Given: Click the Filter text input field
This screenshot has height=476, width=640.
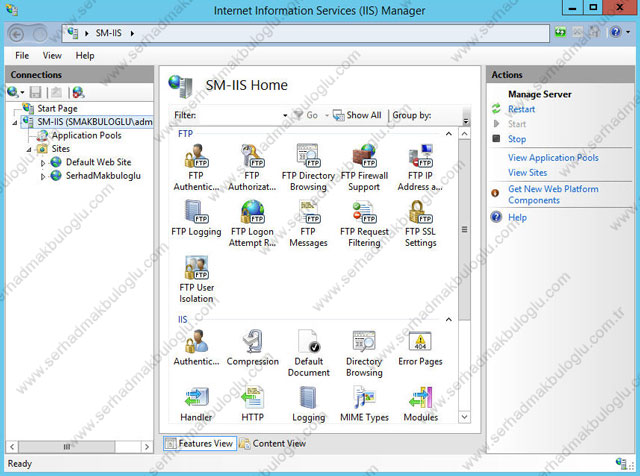Looking at the screenshot, I should [x=240, y=116].
